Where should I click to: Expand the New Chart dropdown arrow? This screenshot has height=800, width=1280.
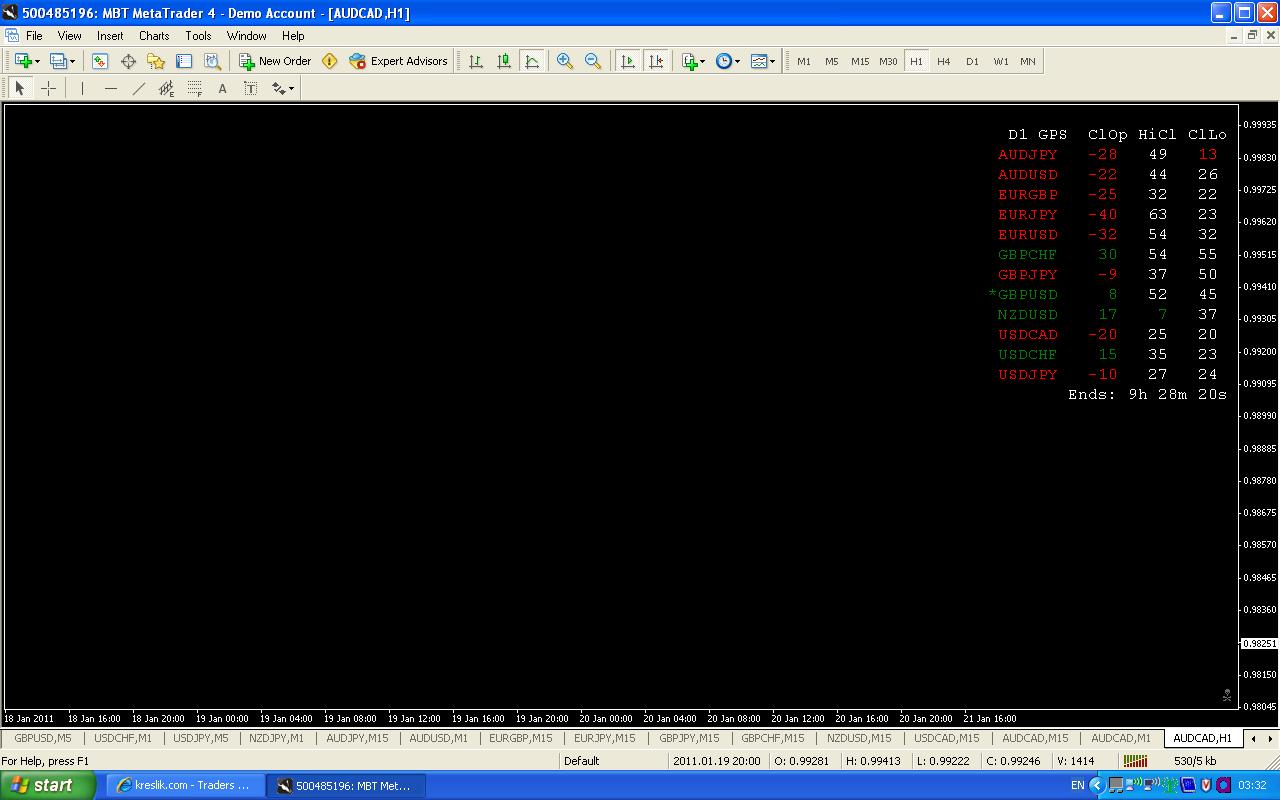tap(37, 61)
